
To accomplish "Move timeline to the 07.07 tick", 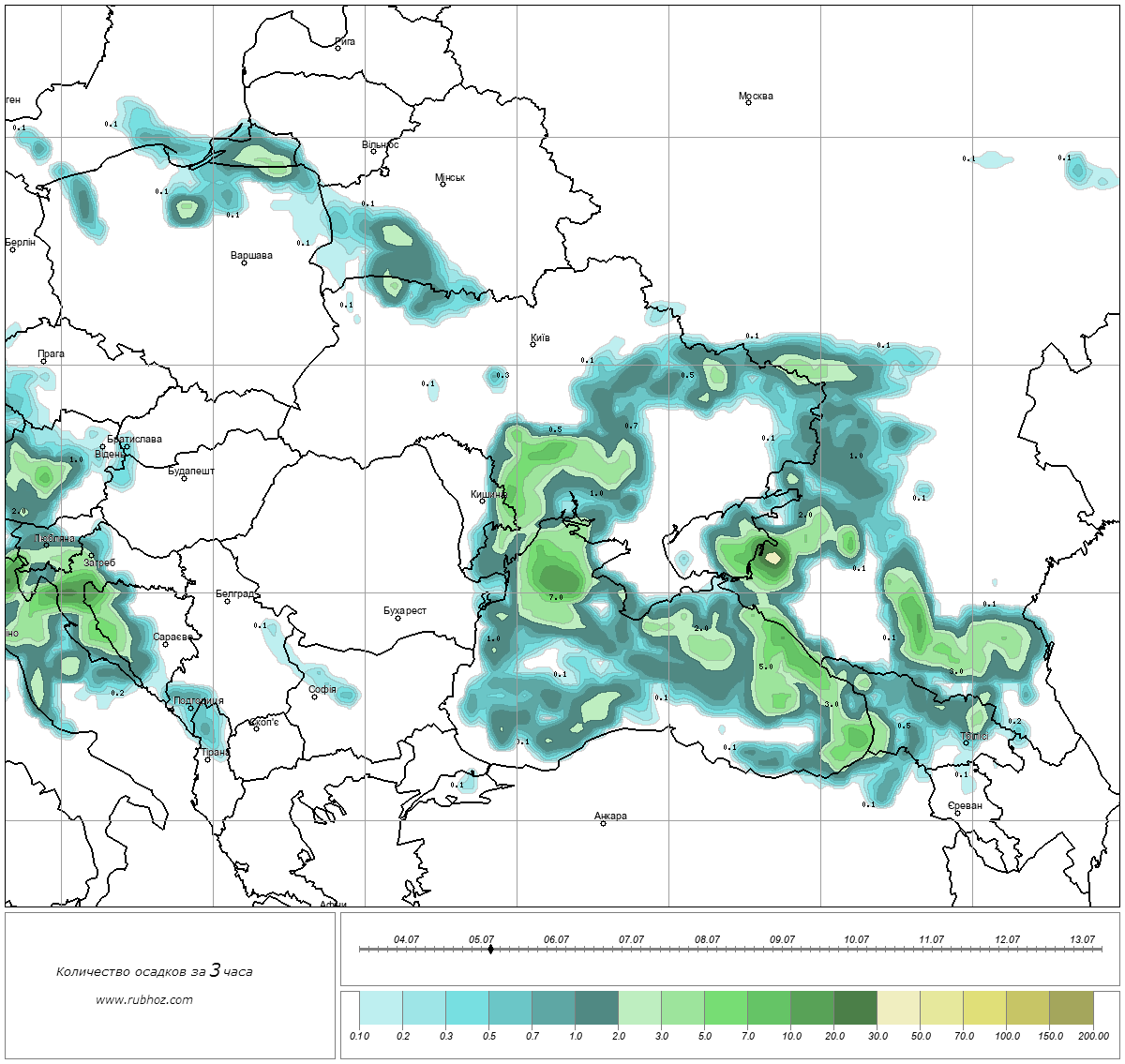I will [631, 949].
